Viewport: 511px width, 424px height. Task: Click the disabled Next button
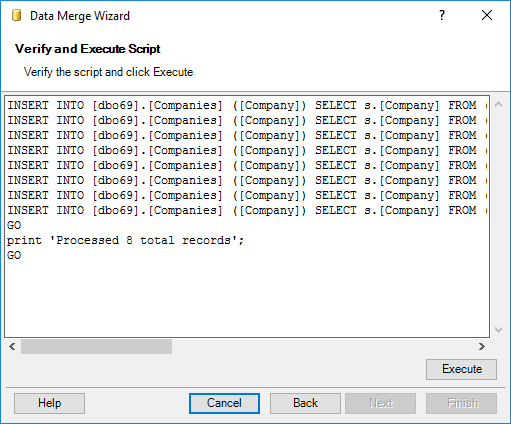coord(380,403)
